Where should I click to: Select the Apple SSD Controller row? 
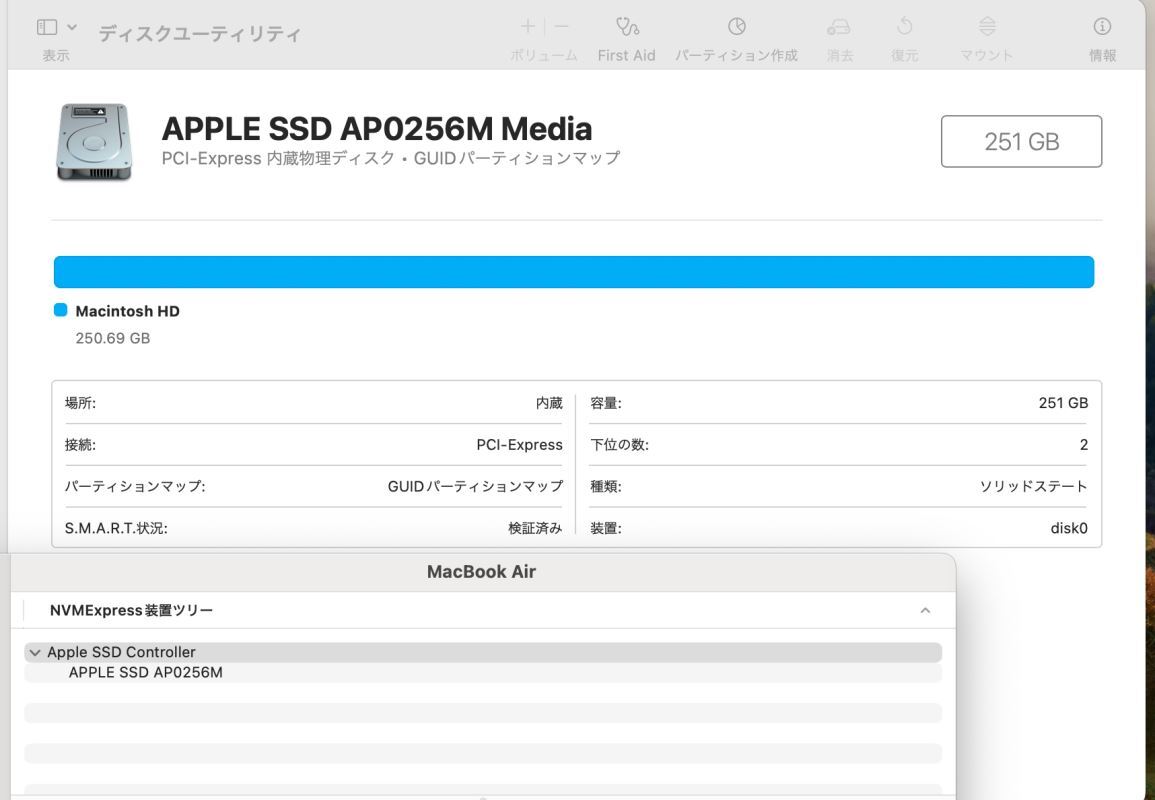tap(121, 652)
